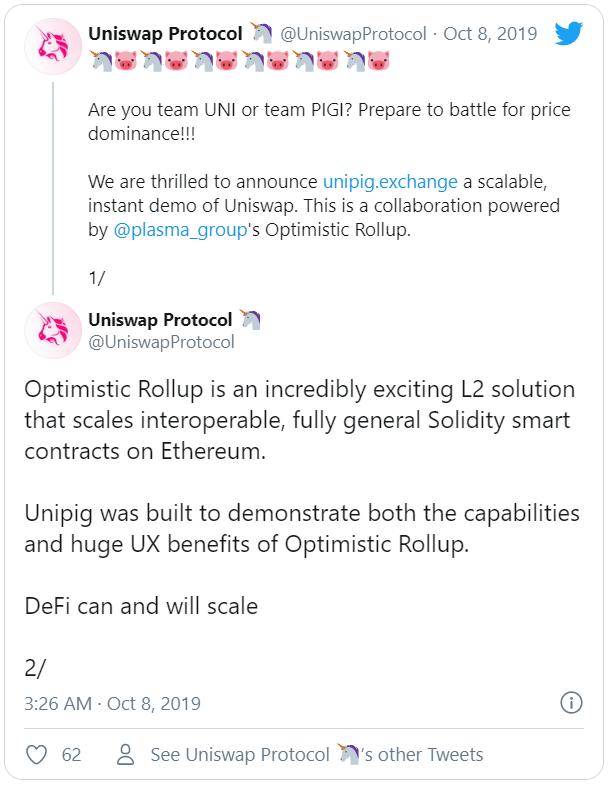Open the unipig.exchange link
The width and height of the screenshot is (610, 785).
390,181
